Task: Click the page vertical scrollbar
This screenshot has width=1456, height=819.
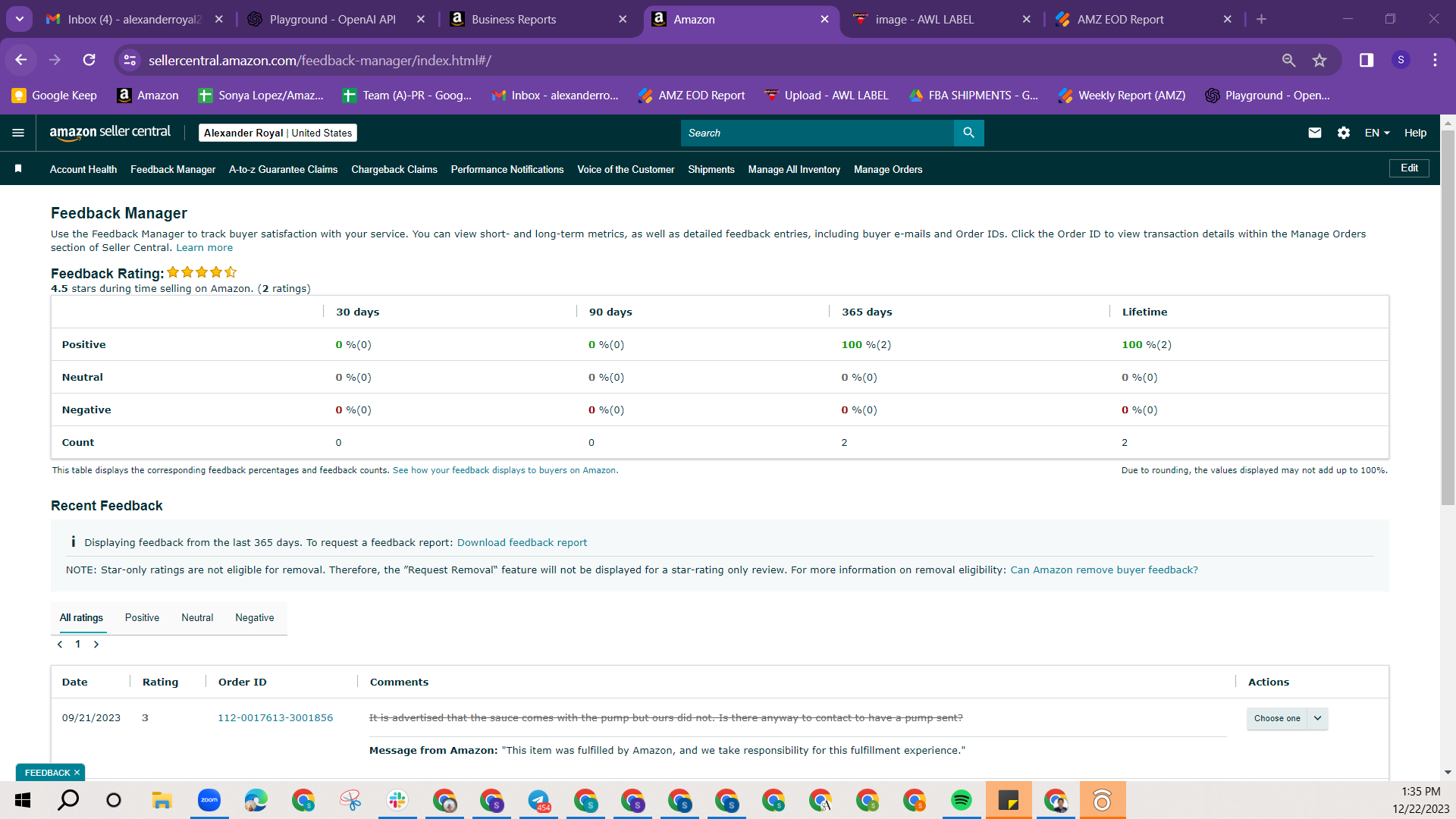Action: (1448, 317)
